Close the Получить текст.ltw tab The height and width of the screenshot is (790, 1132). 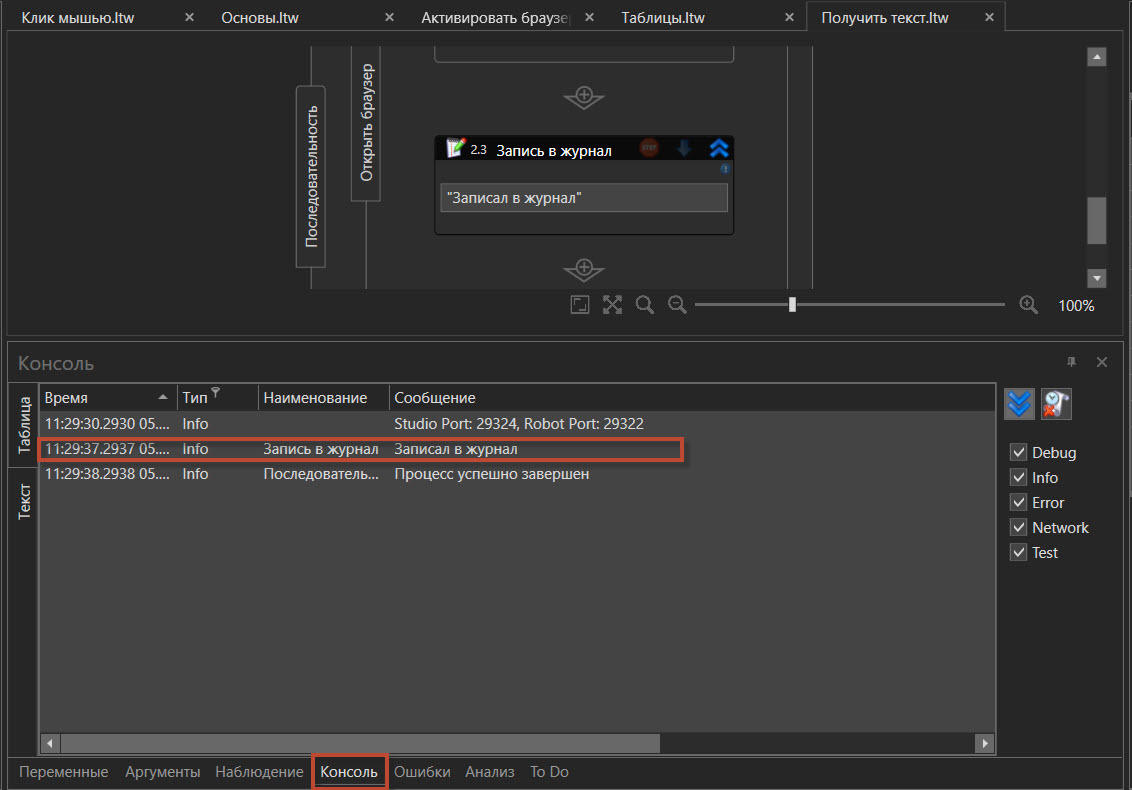pos(989,17)
